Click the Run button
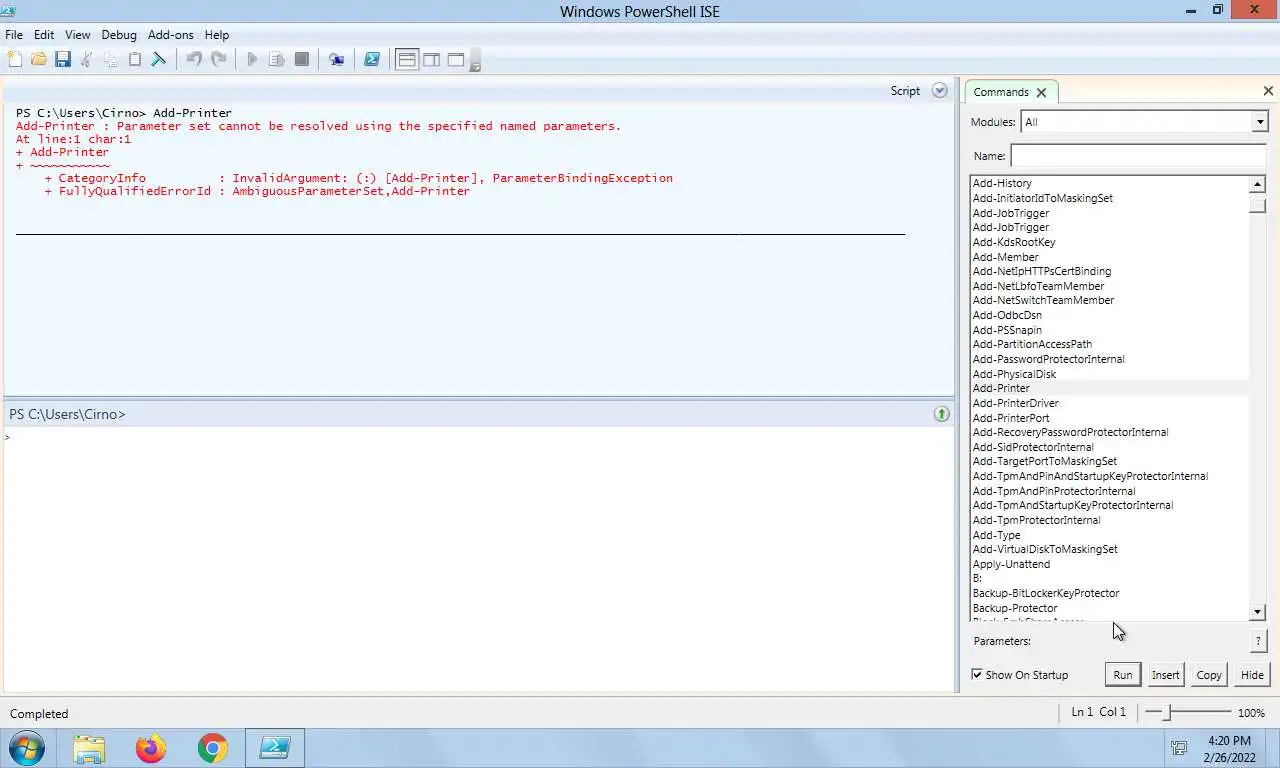 pyautogui.click(x=1123, y=675)
